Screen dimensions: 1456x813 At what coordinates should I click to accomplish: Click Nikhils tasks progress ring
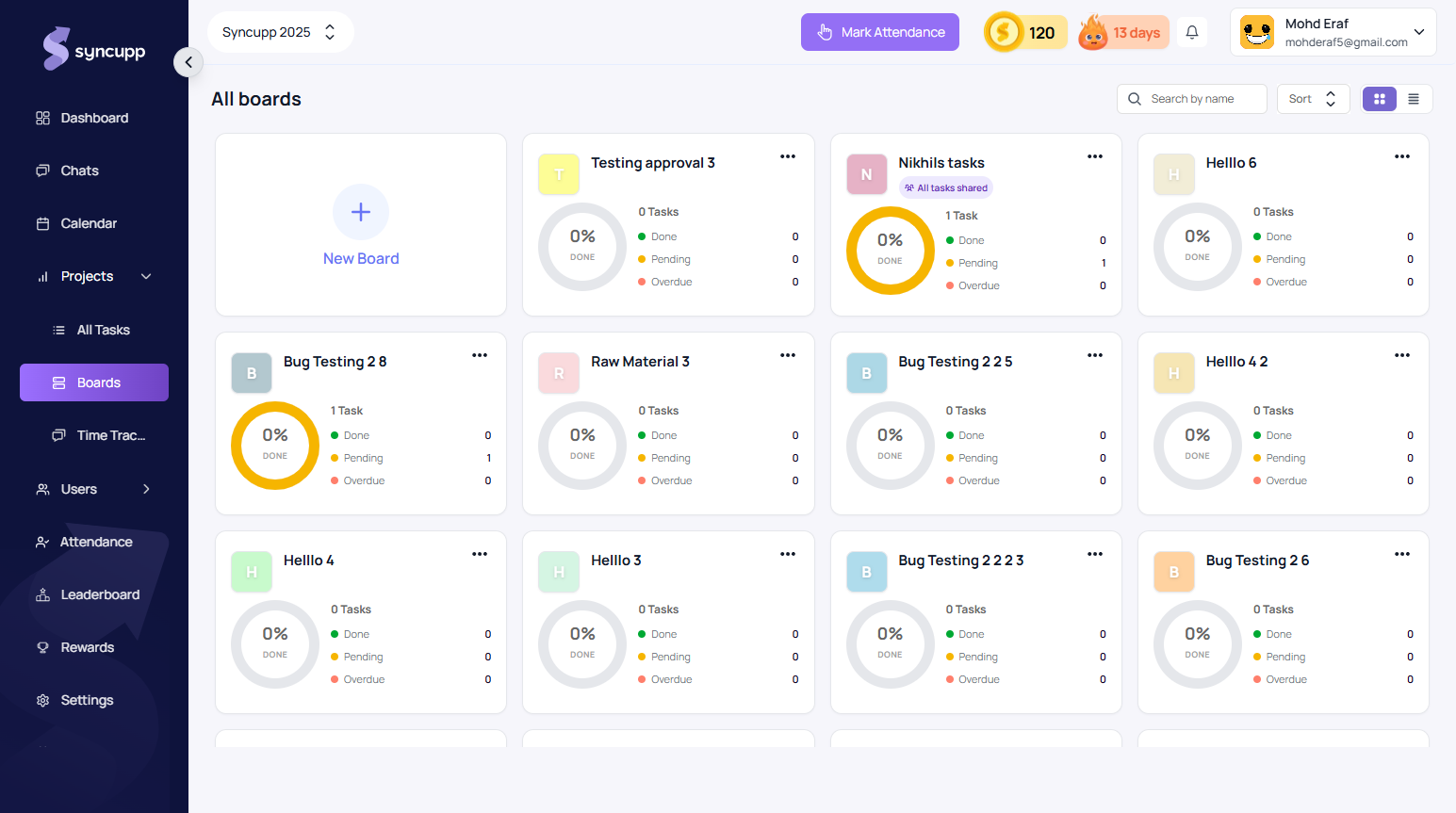890,251
